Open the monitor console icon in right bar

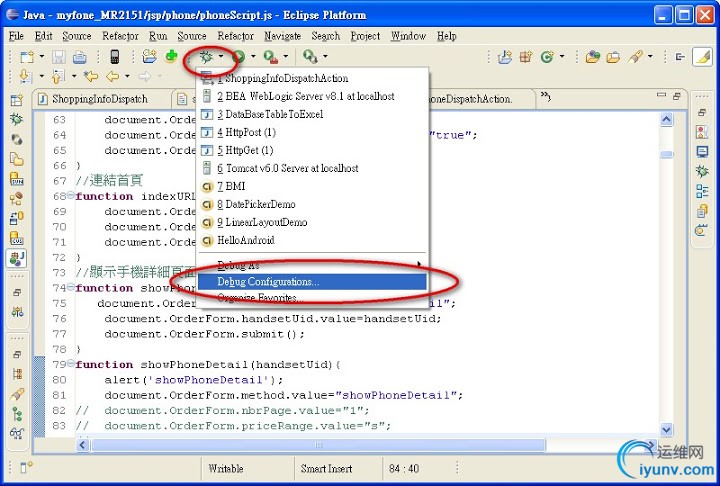coord(702,152)
